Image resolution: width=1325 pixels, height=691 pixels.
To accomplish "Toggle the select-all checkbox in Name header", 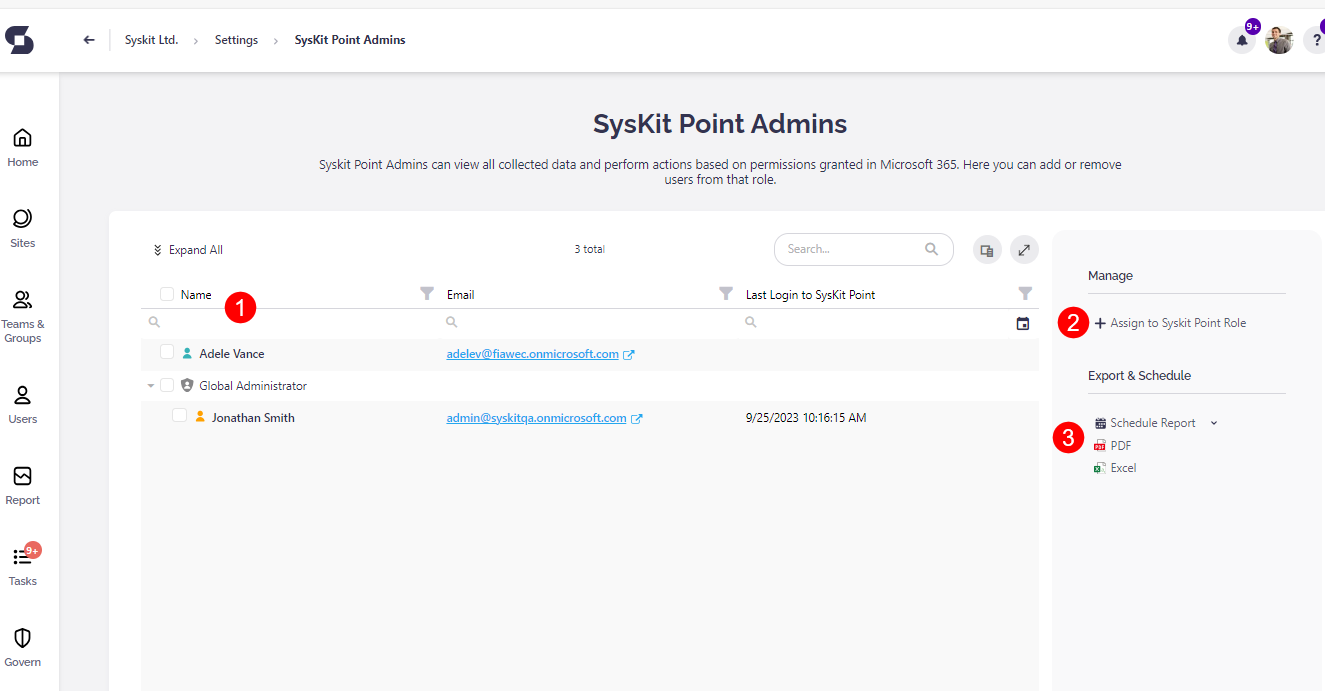I will click(x=167, y=294).
